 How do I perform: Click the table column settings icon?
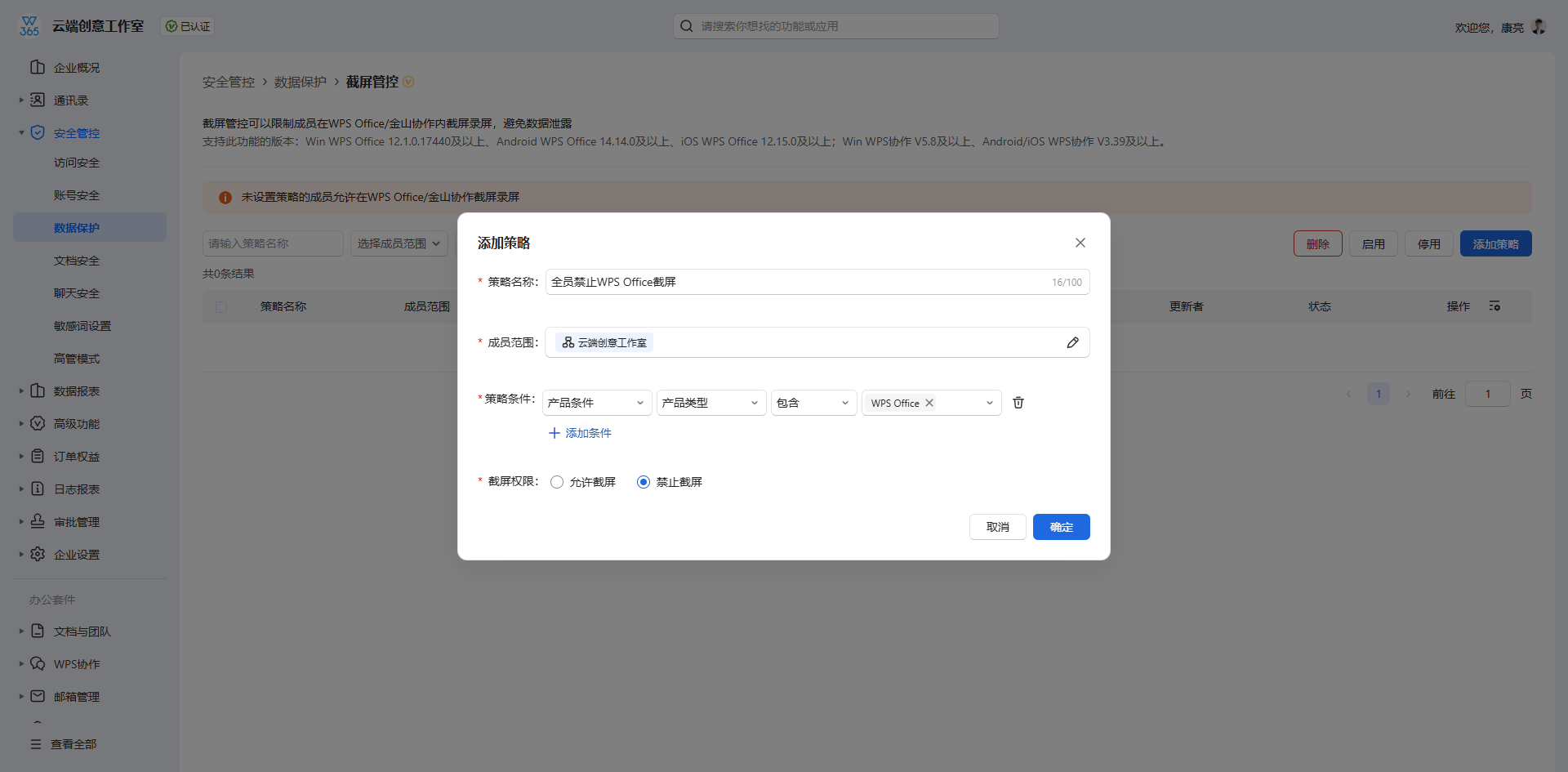point(1494,306)
